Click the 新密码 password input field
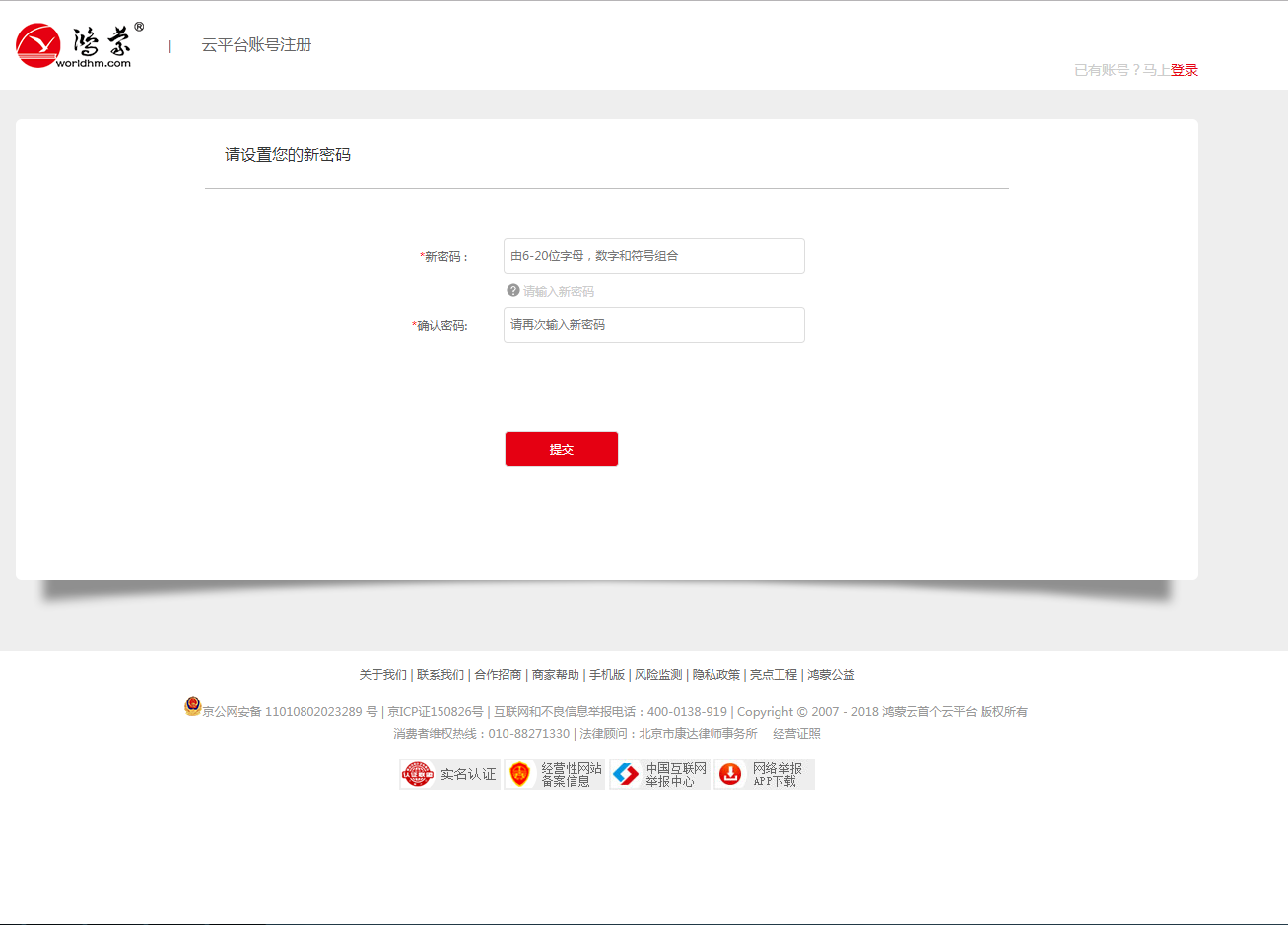 (x=653, y=256)
